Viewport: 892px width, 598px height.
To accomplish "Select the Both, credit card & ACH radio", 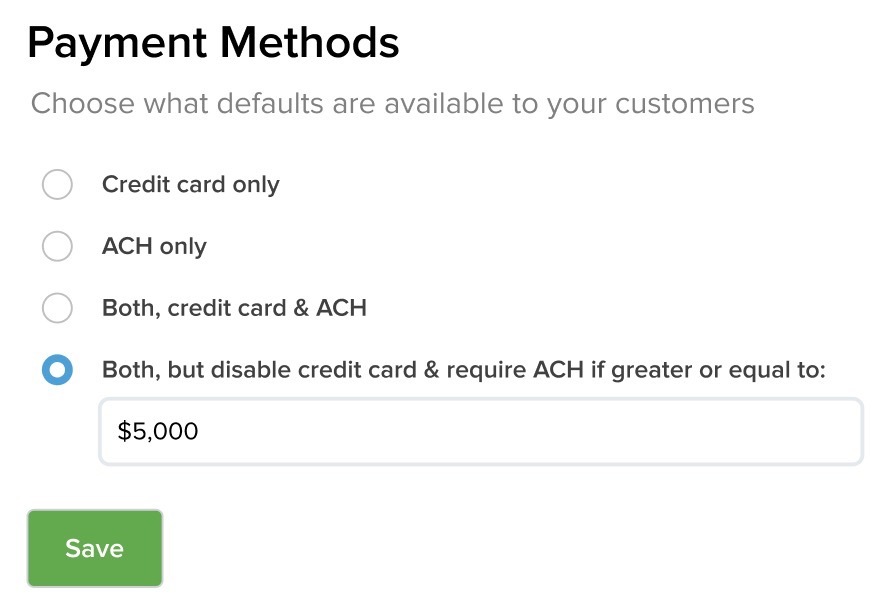I will coord(57,308).
